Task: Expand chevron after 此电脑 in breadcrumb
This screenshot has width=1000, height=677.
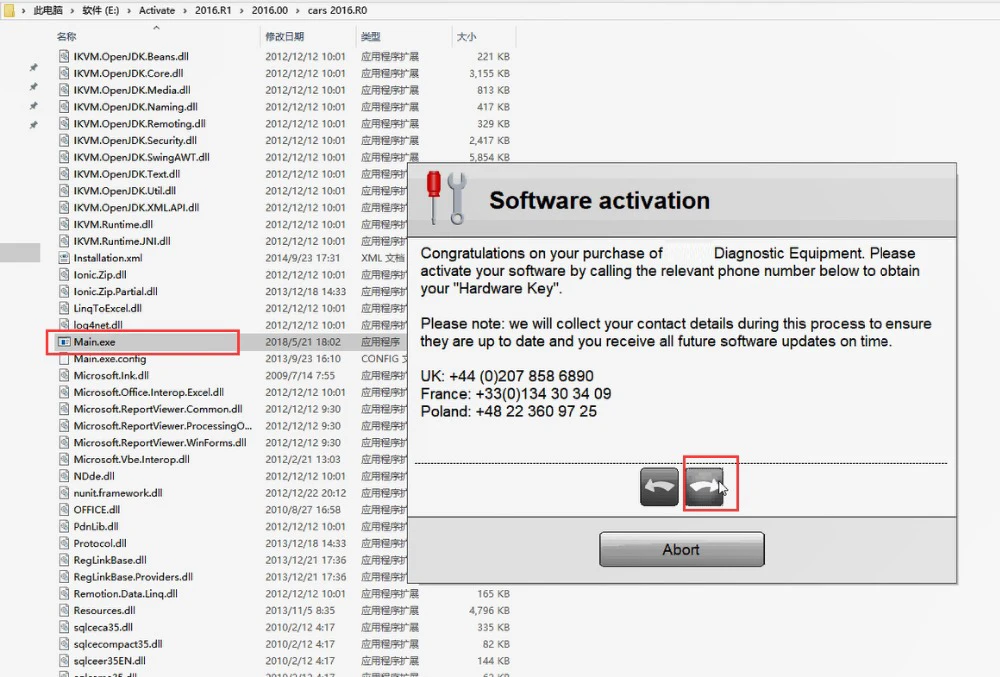Action: point(73,10)
